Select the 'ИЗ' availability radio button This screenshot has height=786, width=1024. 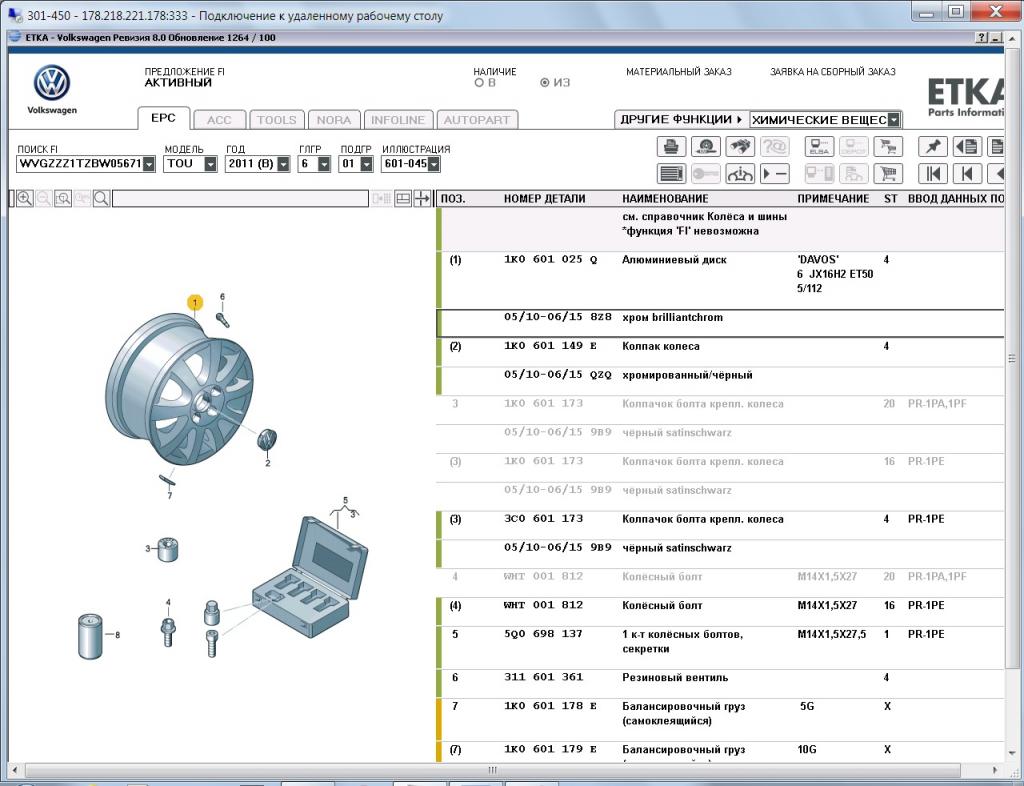tap(545, 83)
